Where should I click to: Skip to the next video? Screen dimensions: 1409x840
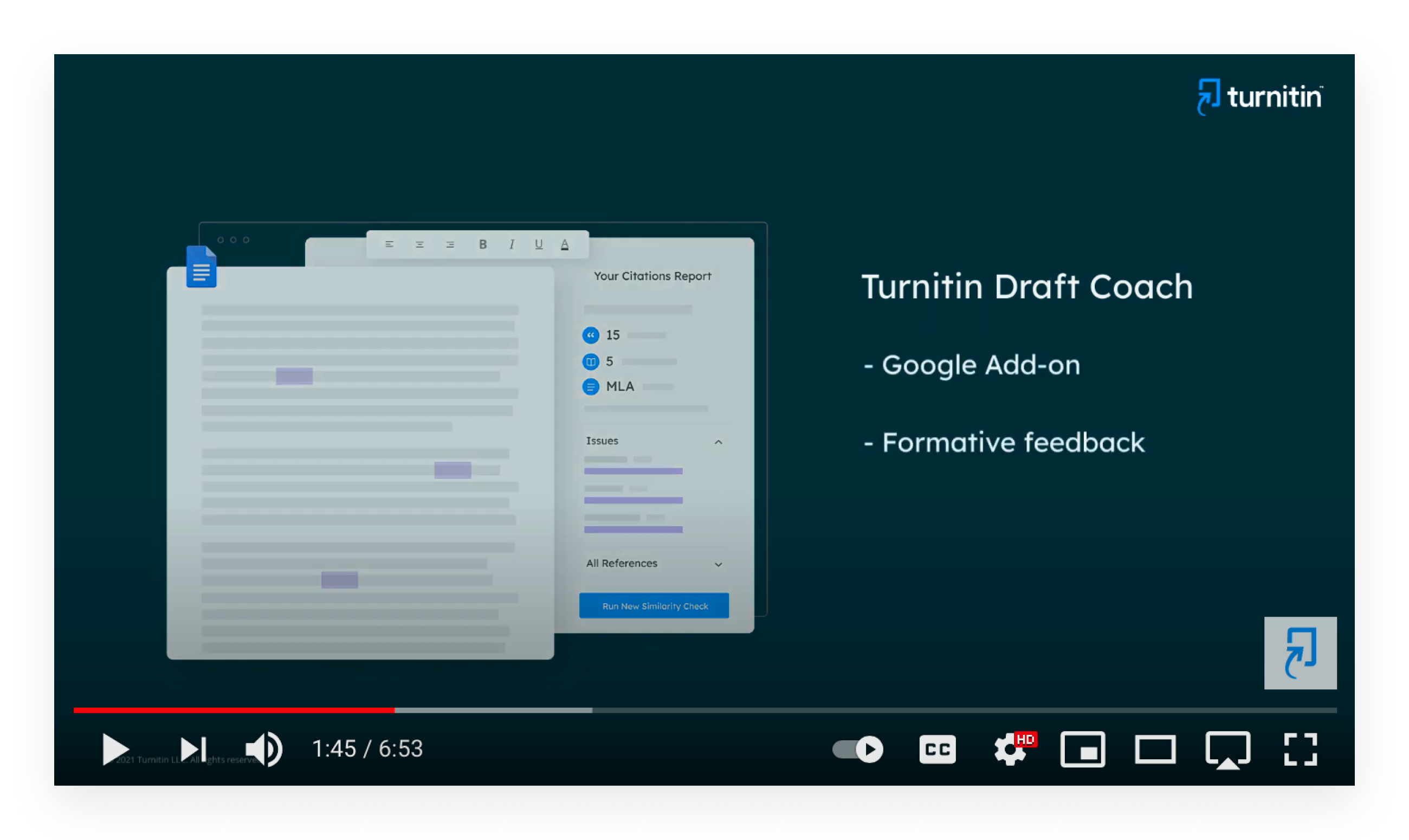click(193, 749)
